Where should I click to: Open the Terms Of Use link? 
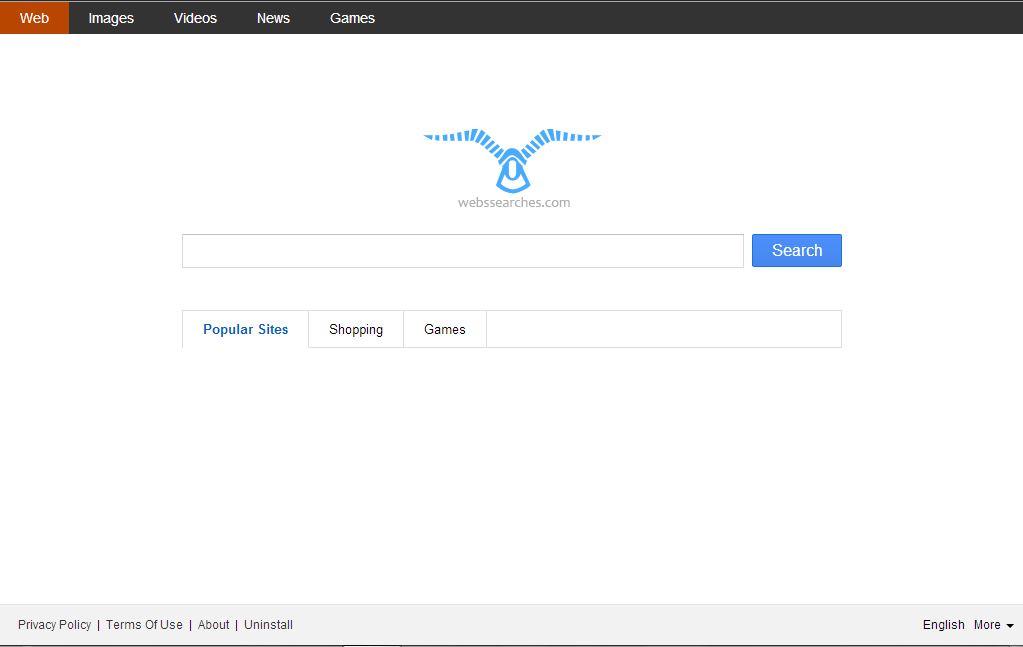coord(144,625)
